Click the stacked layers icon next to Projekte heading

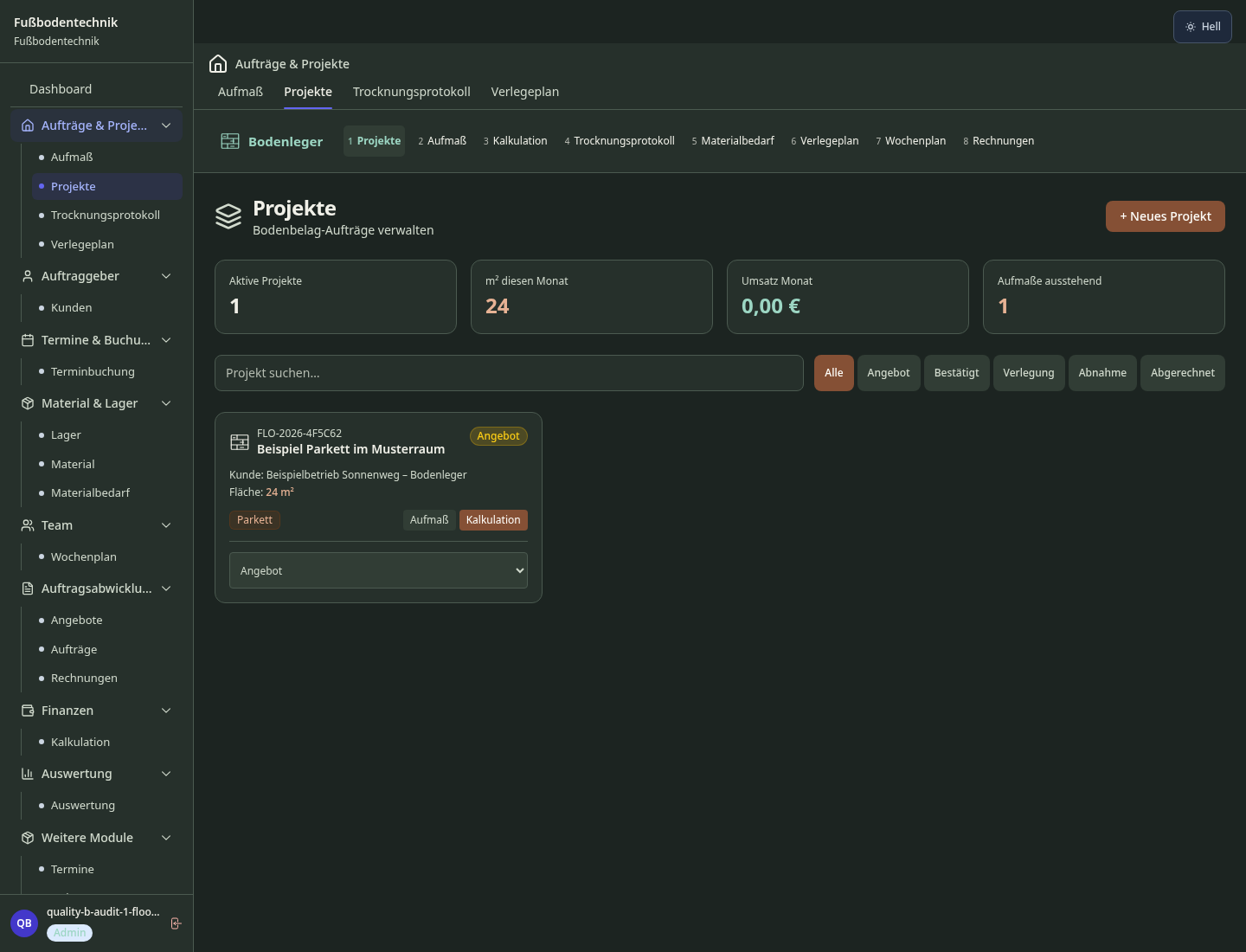click(x=228, y=216)
